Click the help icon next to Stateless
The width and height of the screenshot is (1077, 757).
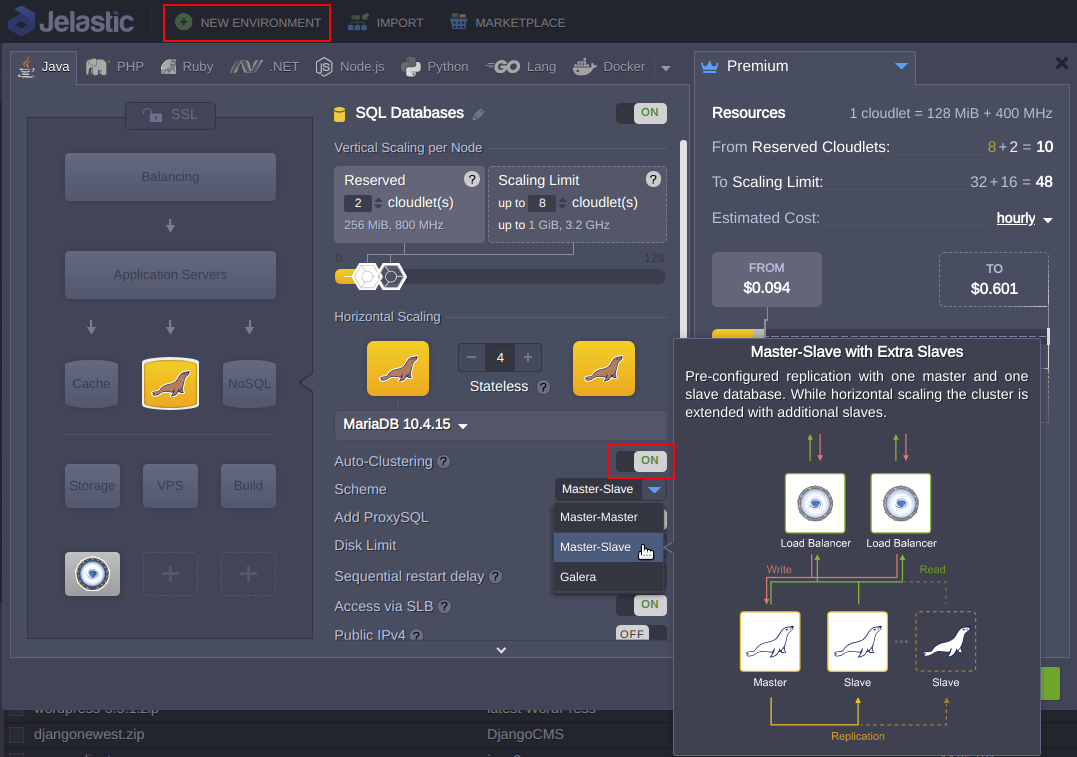543,387
